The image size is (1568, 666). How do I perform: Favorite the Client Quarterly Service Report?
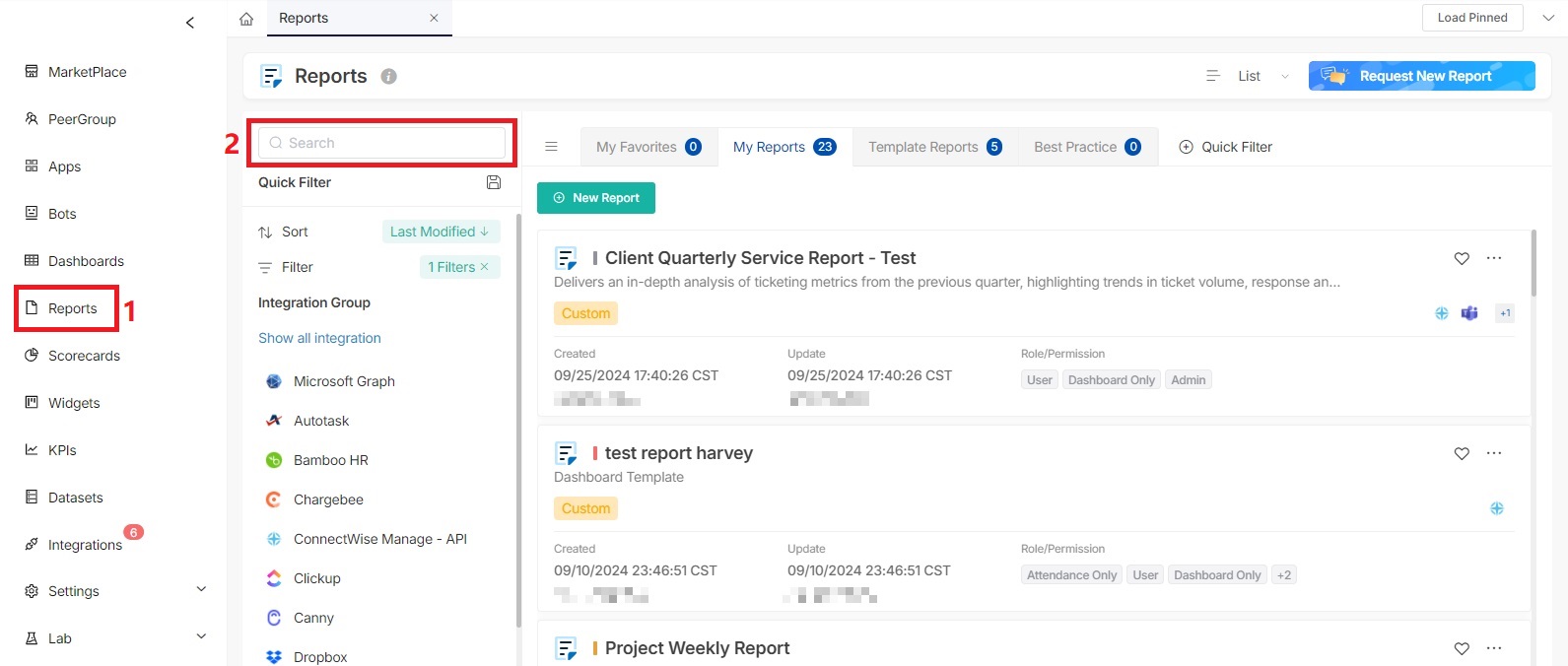click(1462, 258)
